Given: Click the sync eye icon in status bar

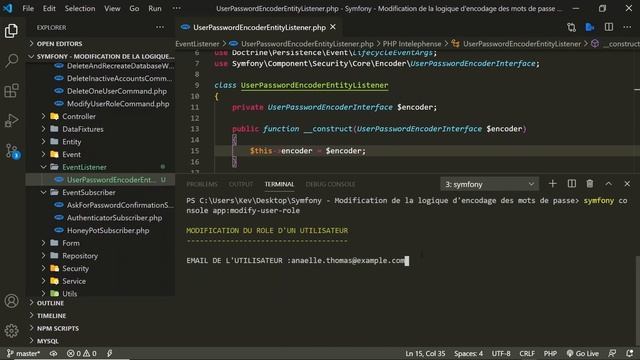Looking at the screenshot, I should pyautogui.click(x=53, y=353).
